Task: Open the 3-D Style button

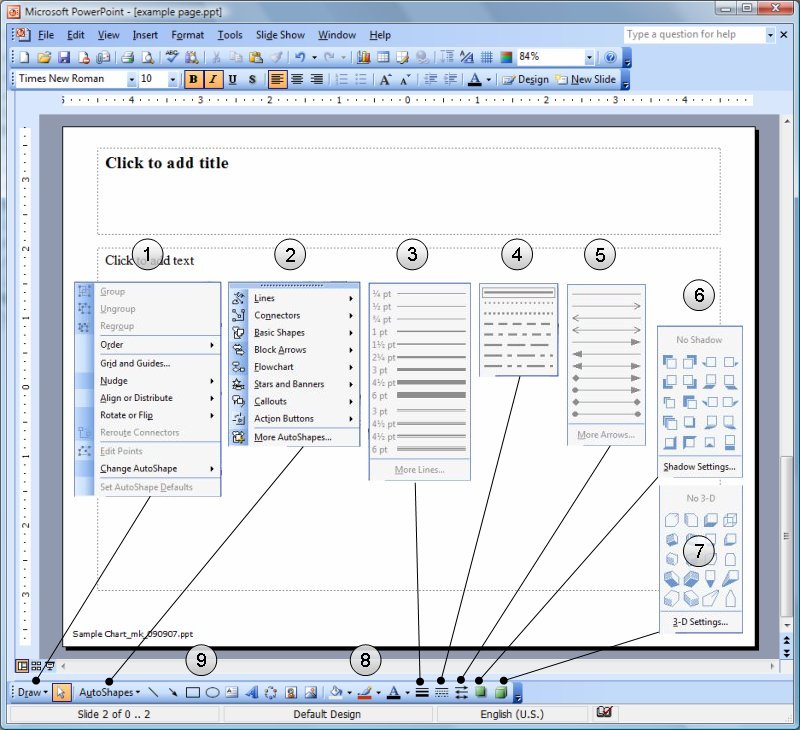Action: [x=500, y=692]
